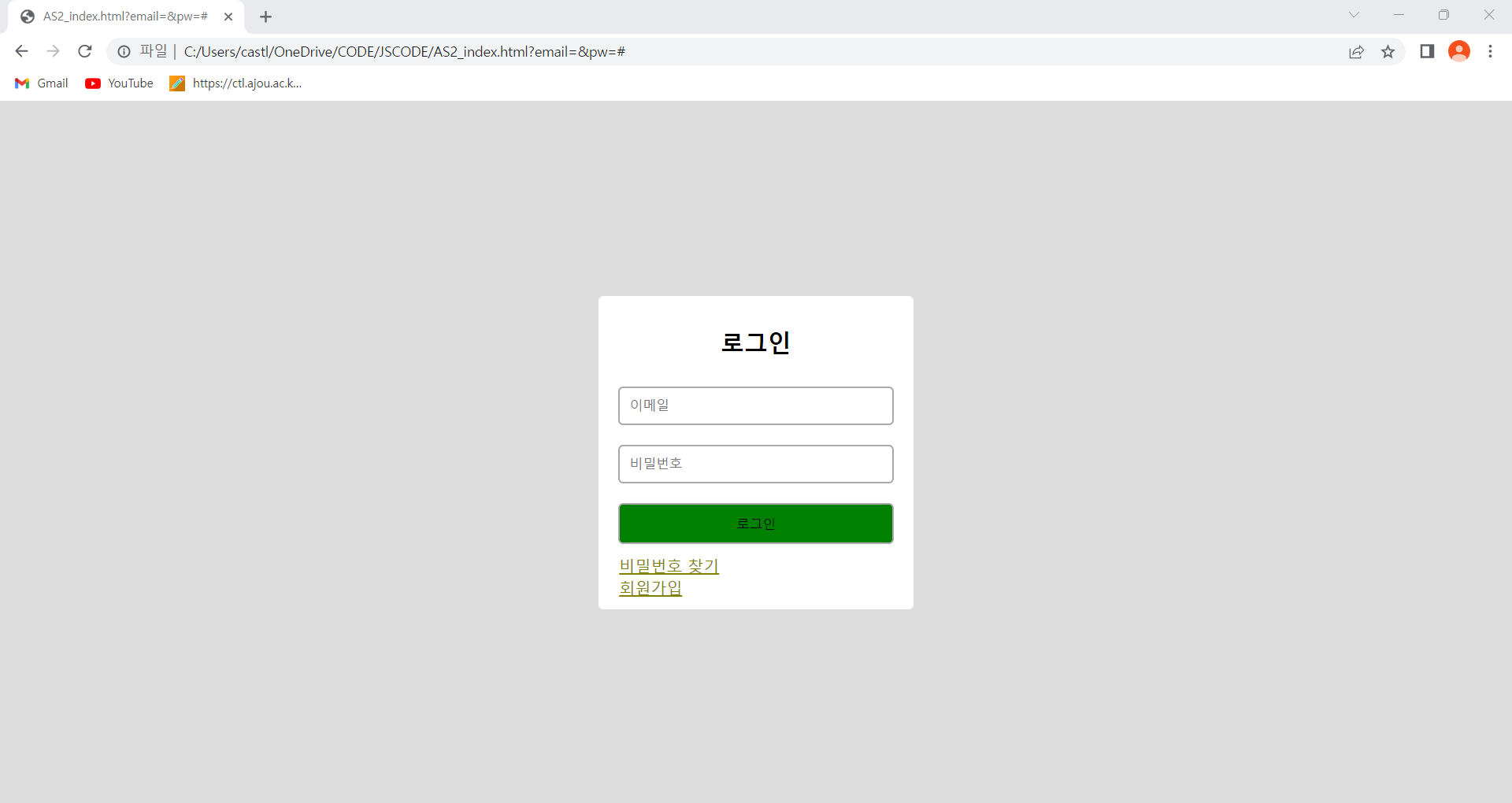Image resolution: width=1512 pixels, height=803 pixels.
Task: Click the 이메일 input field
Action: 755,405
